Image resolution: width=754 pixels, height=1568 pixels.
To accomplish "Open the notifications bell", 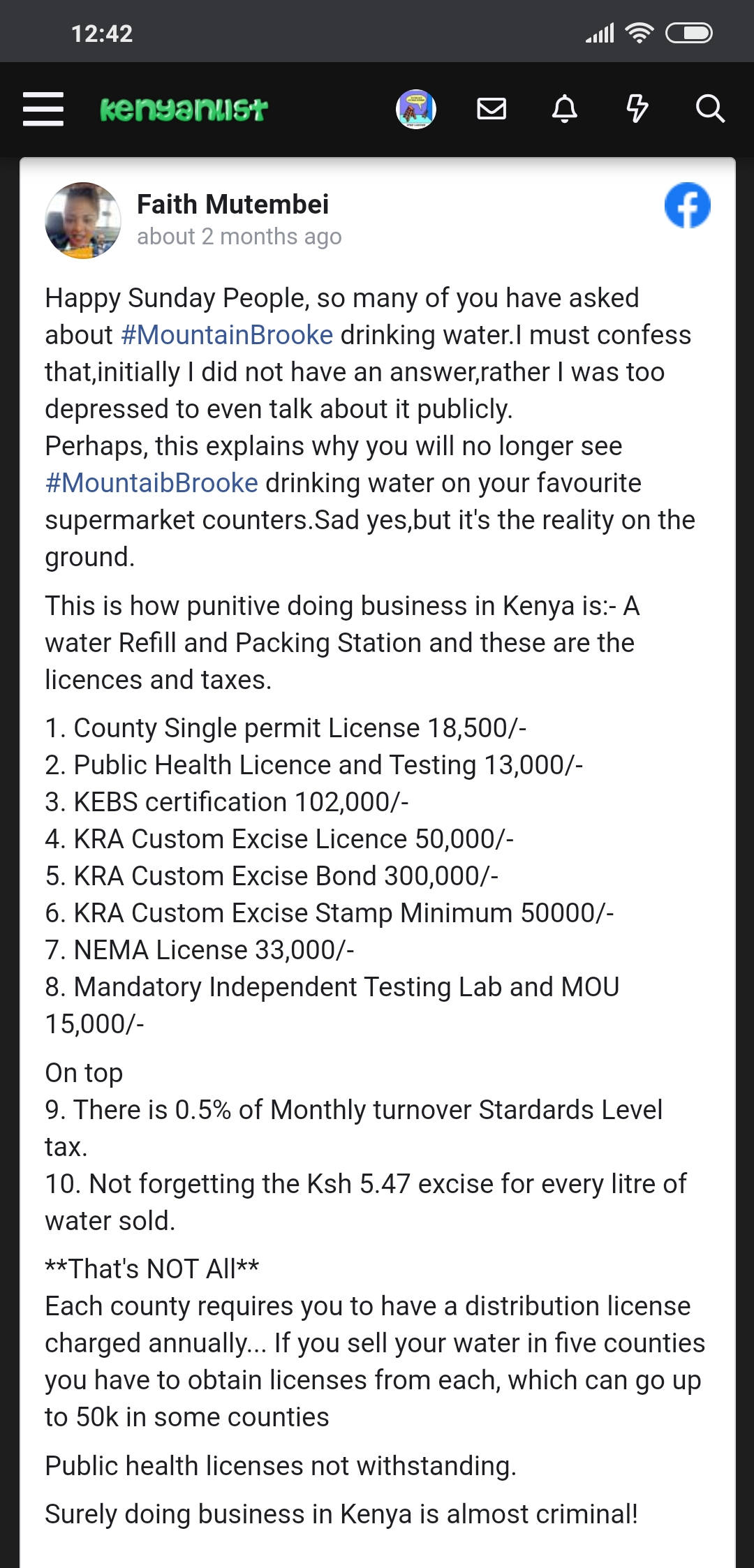I will tap(565, 109).
